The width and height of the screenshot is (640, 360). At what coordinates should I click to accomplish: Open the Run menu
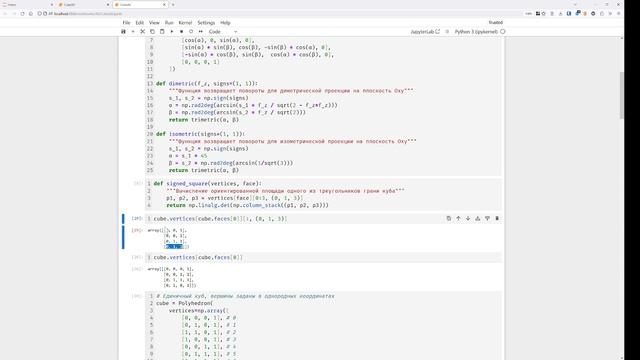(169, 23)
